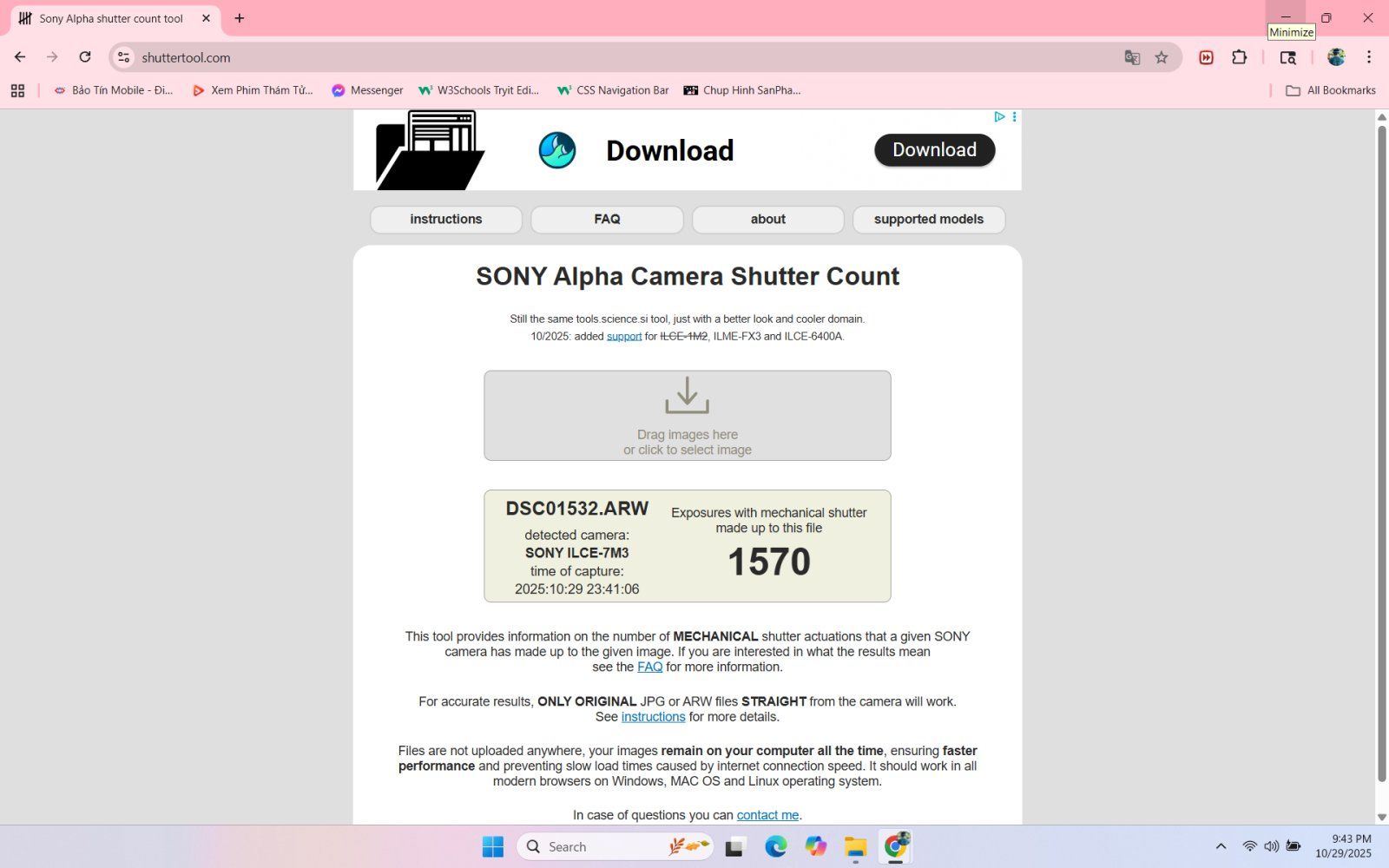Open the ad's three-dot options icon
This screenshot has height=868, width=1389.
pyautogui.click(x=1014, y=116)
